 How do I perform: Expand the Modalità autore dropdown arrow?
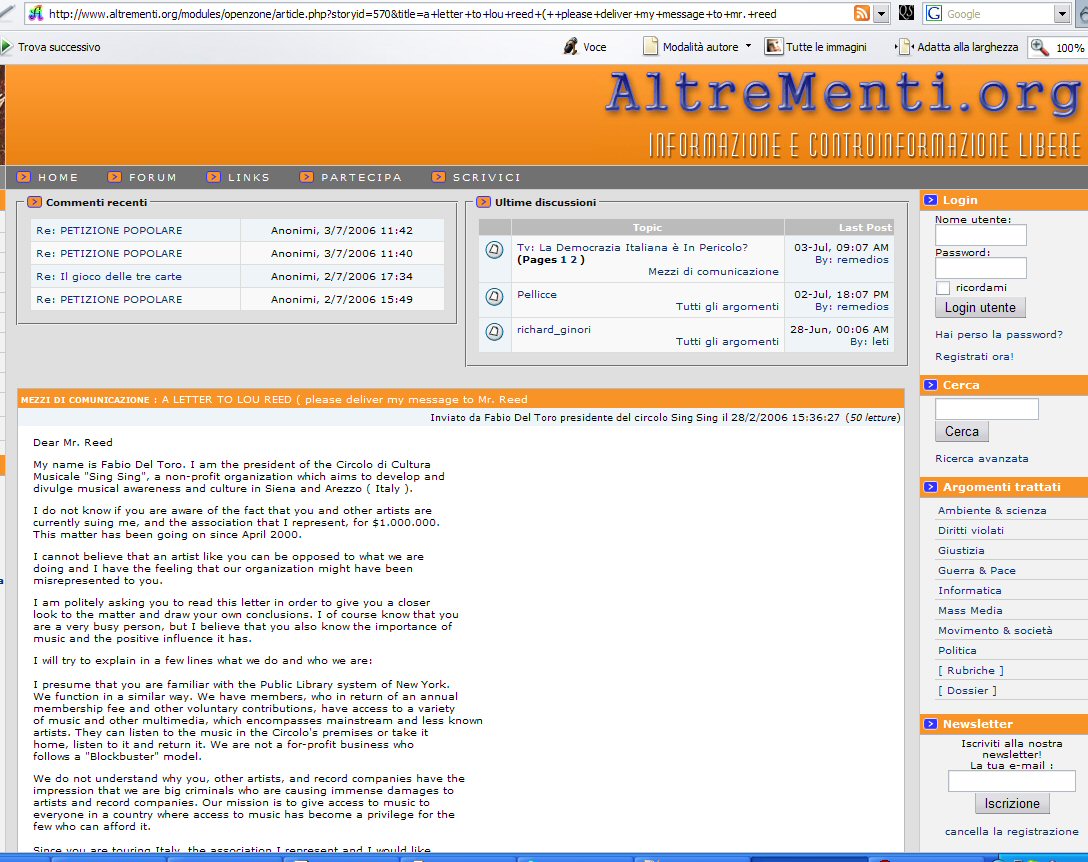(748, 46)
